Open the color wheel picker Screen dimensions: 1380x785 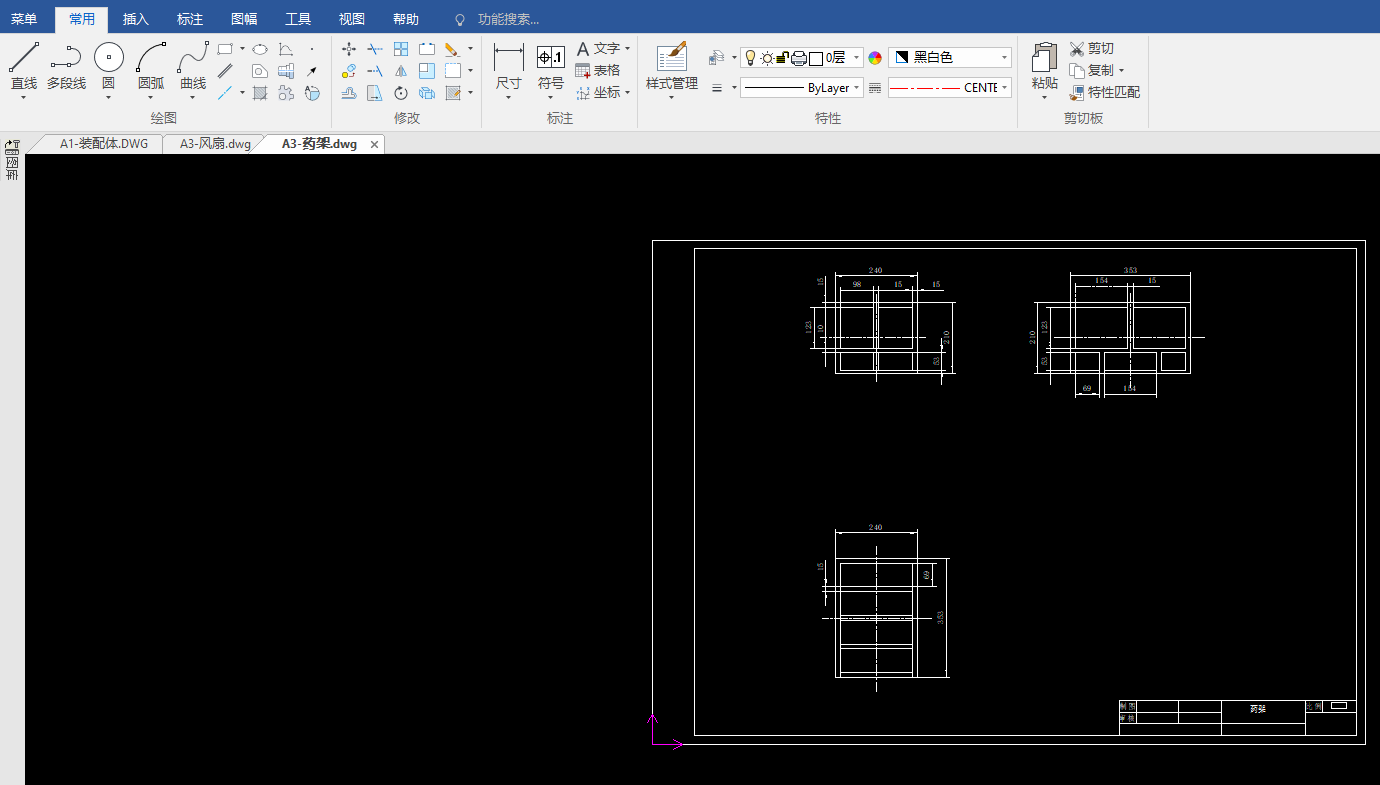[875, 58]
